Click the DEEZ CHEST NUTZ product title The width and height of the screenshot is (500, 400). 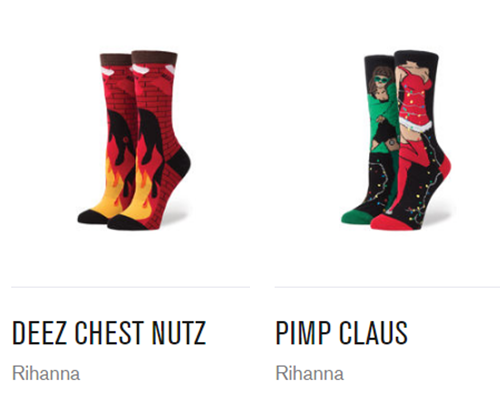[109, 332]
